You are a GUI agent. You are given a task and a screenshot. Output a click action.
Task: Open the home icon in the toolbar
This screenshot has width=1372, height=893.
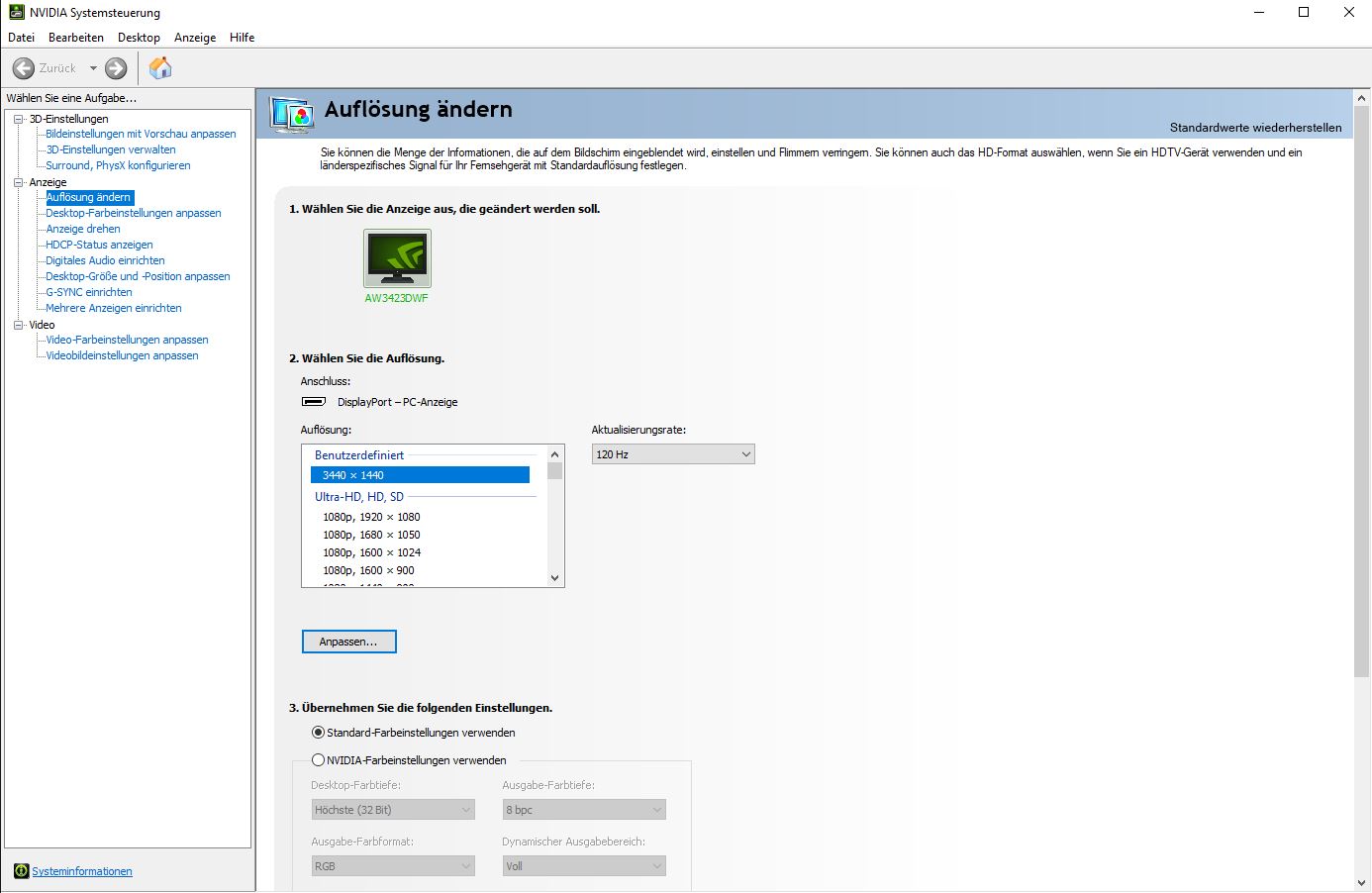pos(160,68)
